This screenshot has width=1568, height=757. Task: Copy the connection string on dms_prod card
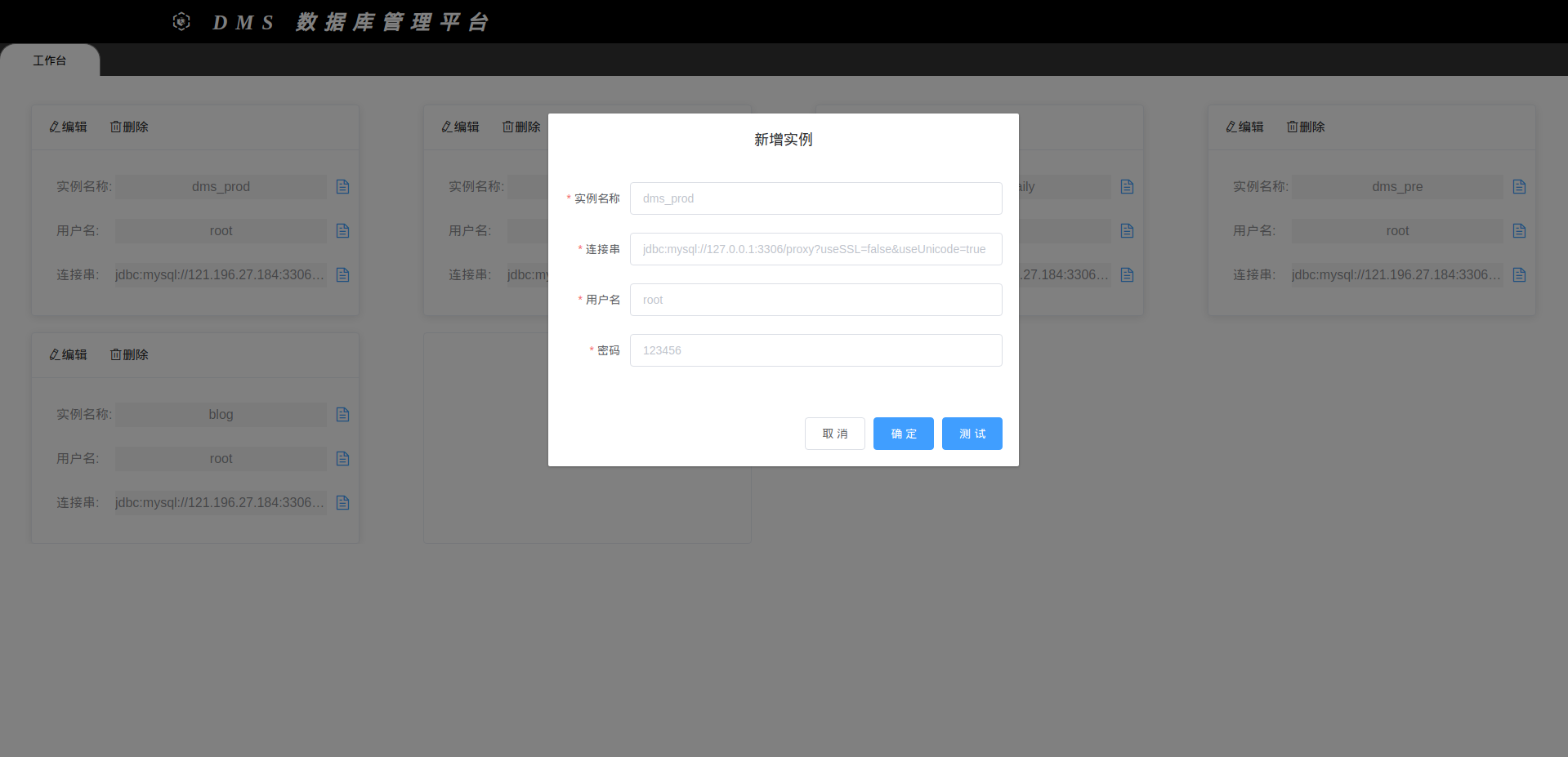point(343,275)
